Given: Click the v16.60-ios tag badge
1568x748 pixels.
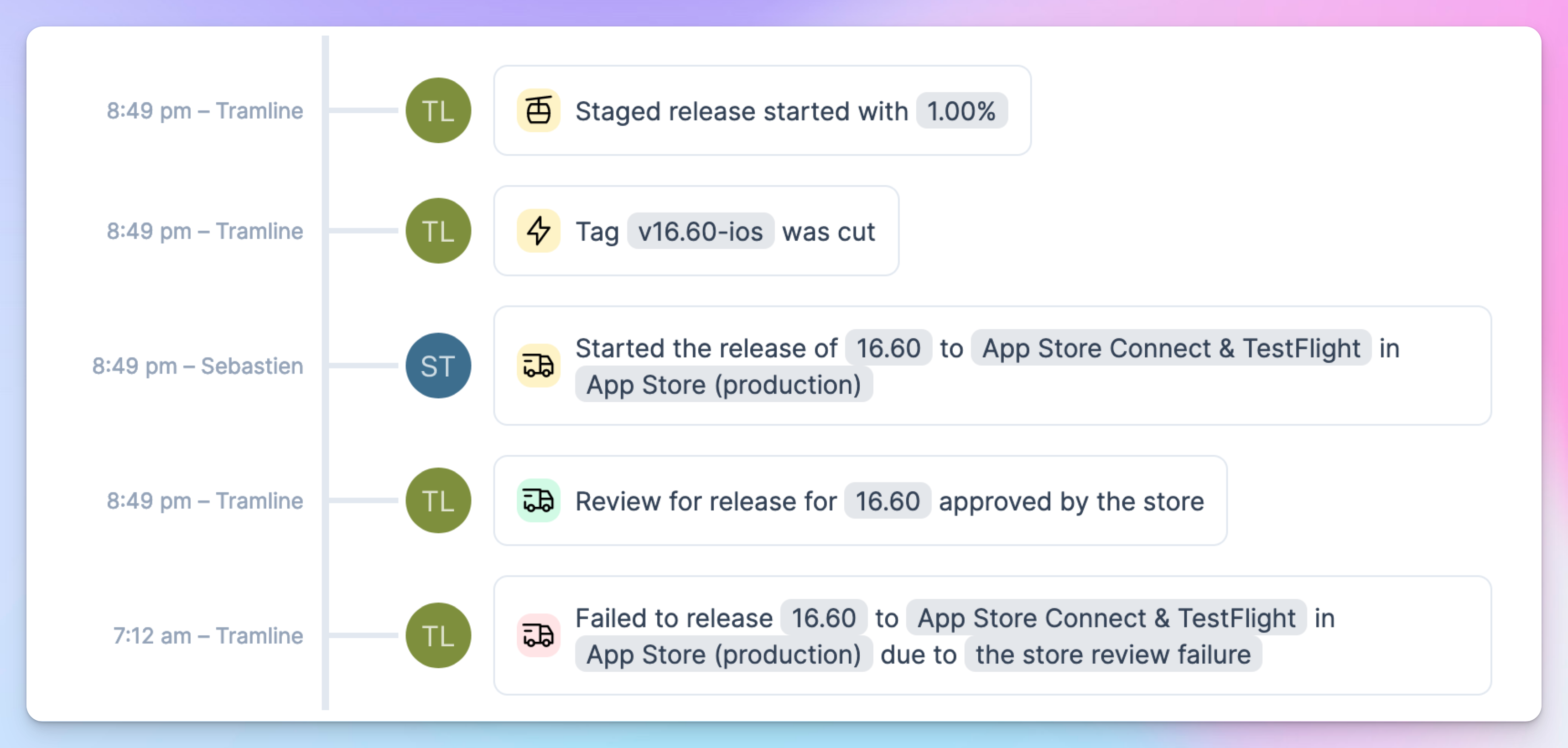Looking at the screenshot, I should [700, 231].
